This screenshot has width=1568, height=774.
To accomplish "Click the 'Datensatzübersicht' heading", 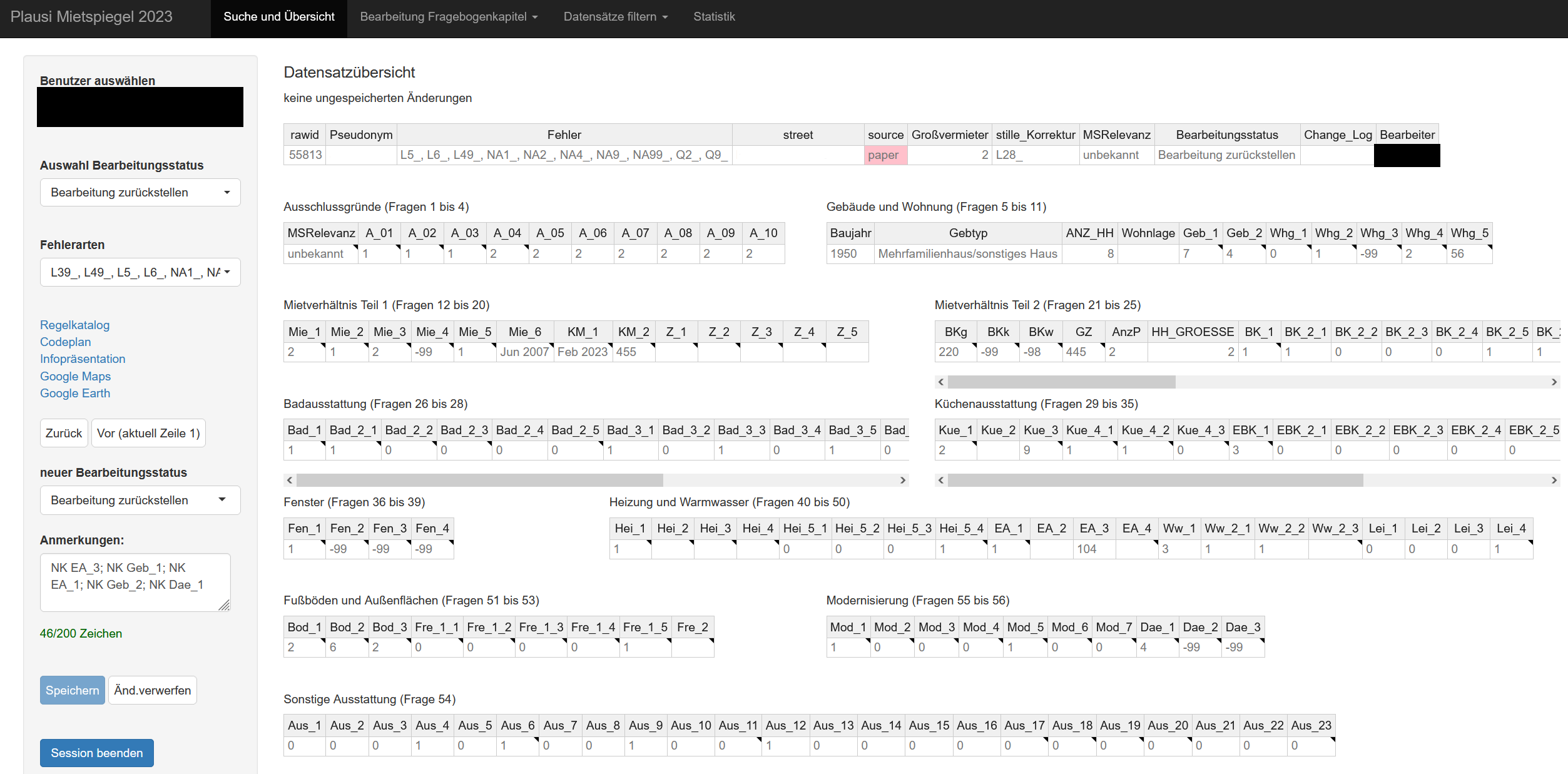I will click(349, 72).
